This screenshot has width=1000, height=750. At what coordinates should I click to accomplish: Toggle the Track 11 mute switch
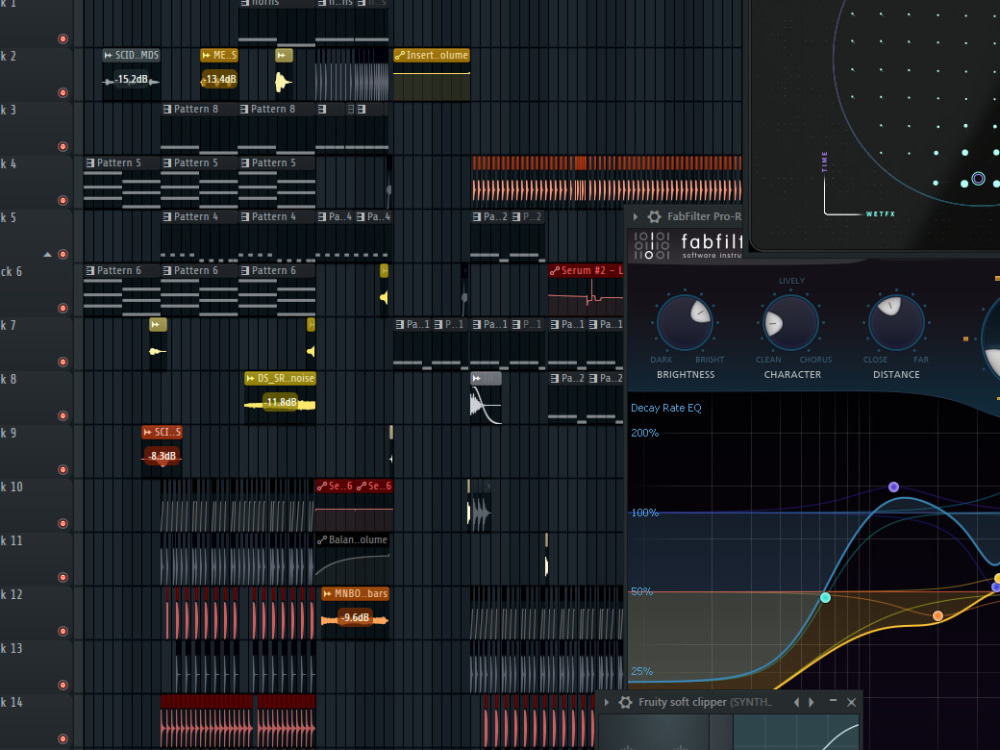click(x=62, y=577)
